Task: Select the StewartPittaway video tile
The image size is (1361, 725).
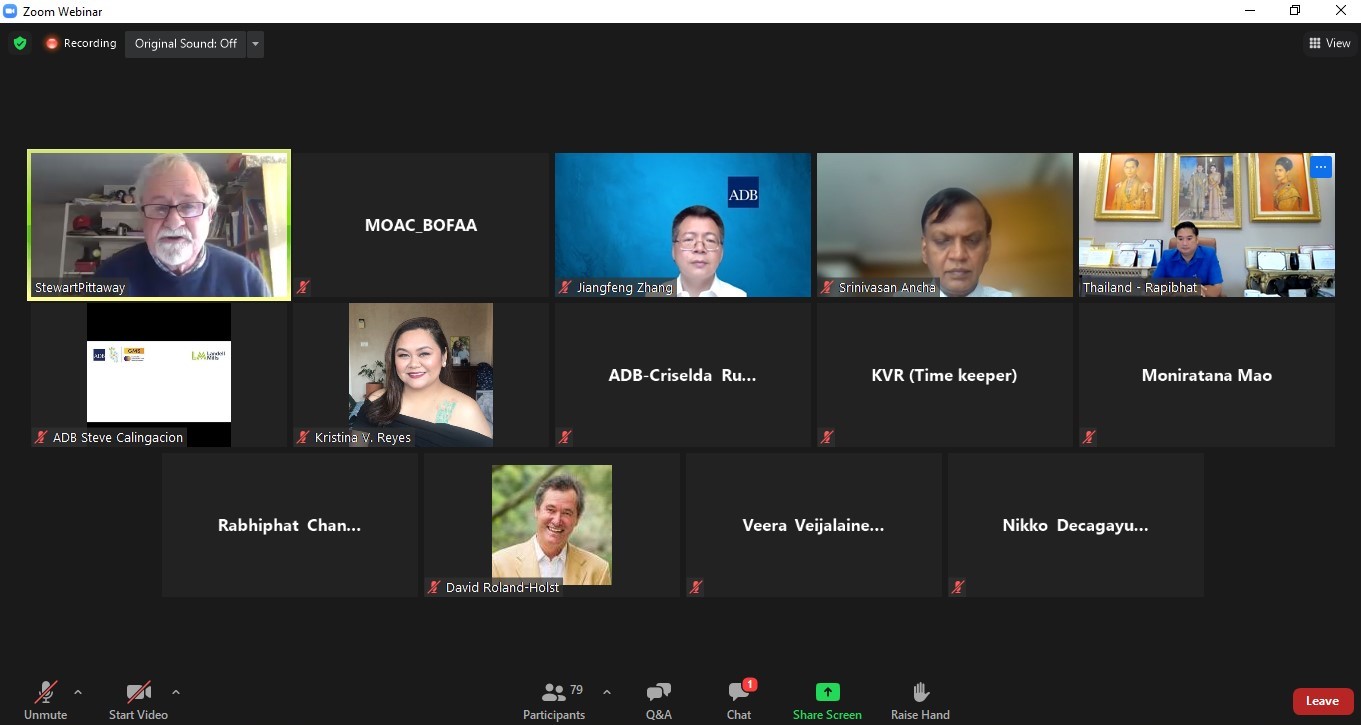Action: [159, 225]
